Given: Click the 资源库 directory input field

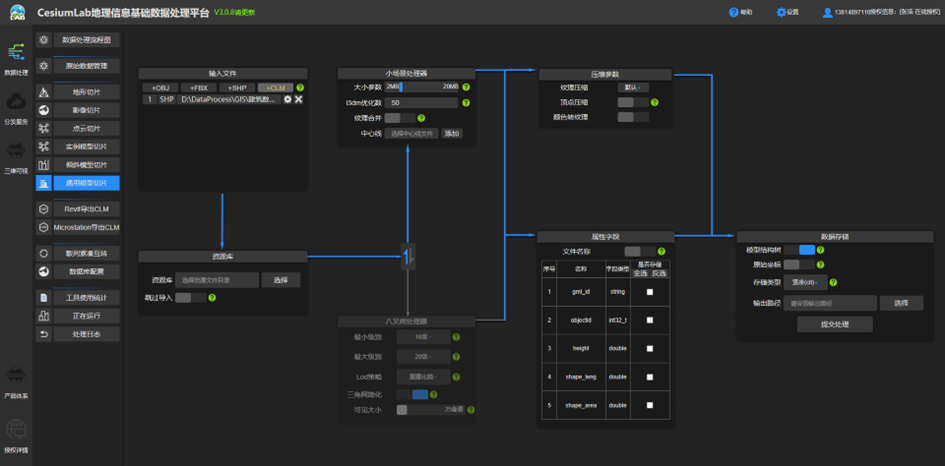Looking at the screenshot, I should click(217, 280).
